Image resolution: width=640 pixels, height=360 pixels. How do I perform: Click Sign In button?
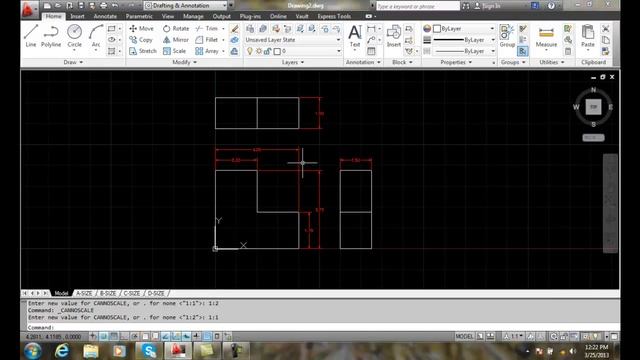coord(487,6)
